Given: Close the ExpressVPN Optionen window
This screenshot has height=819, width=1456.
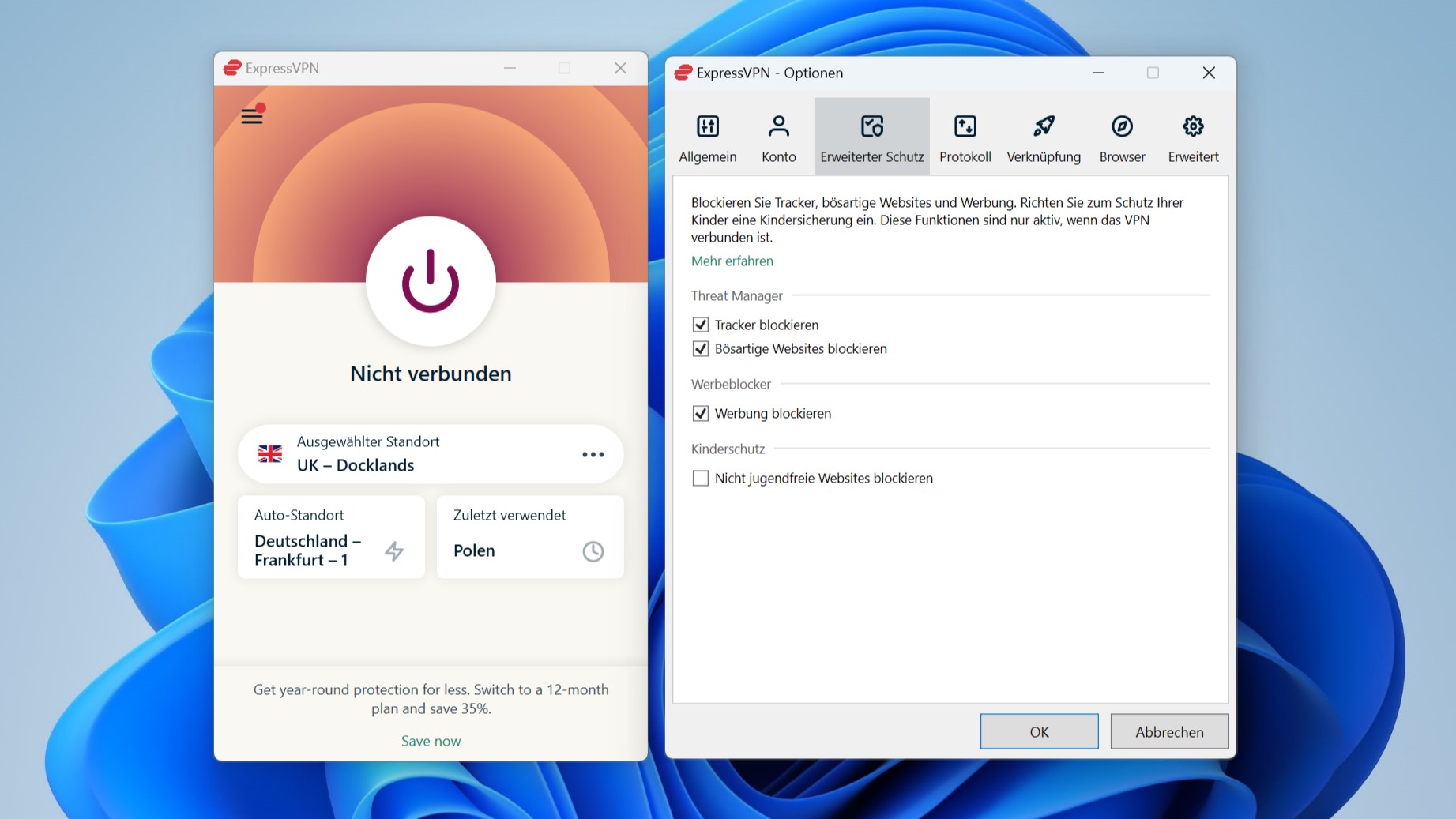Looking at the screenshot, I should (x=1209, y=73).
